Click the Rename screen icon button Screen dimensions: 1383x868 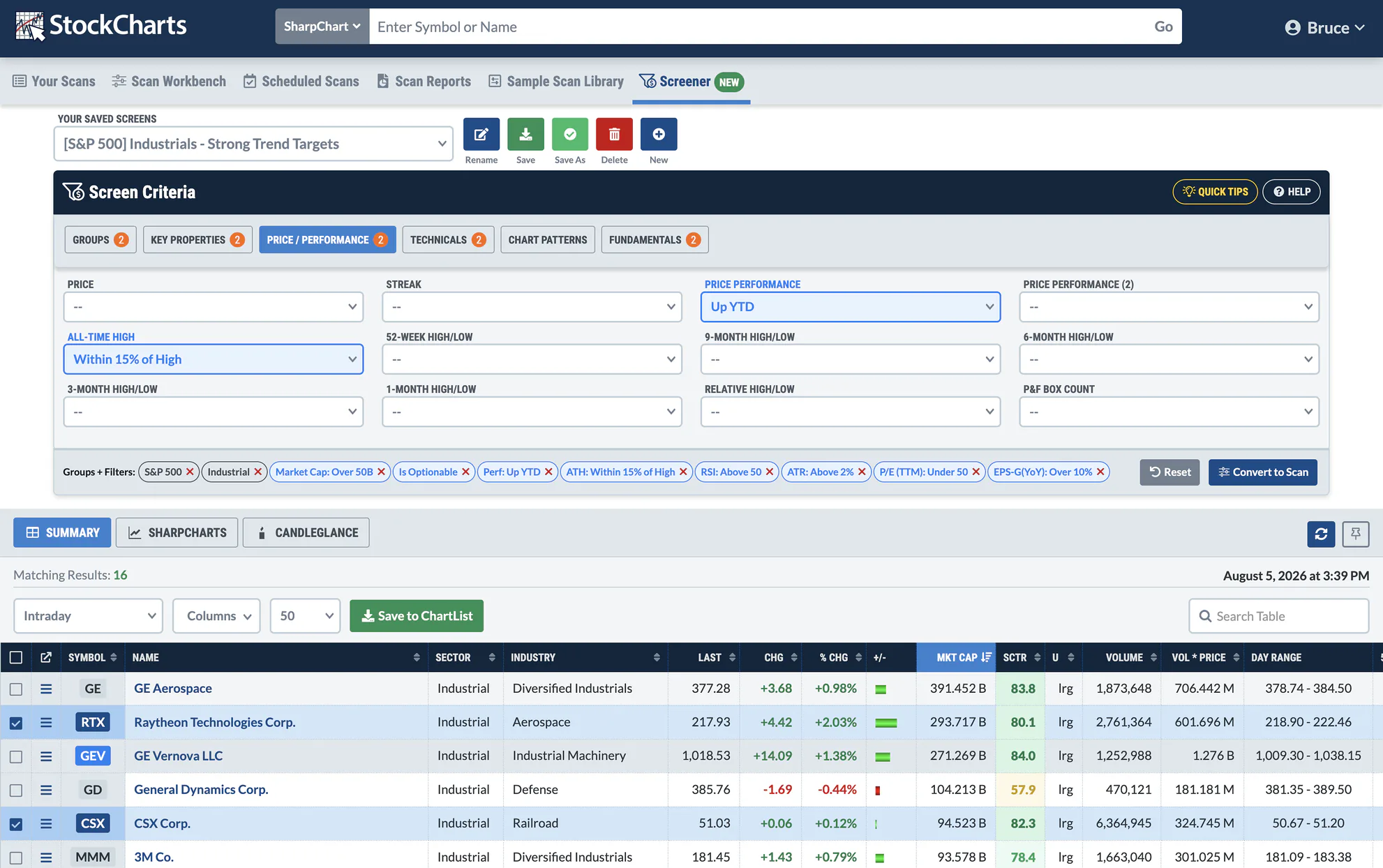[x=481, y=134]
